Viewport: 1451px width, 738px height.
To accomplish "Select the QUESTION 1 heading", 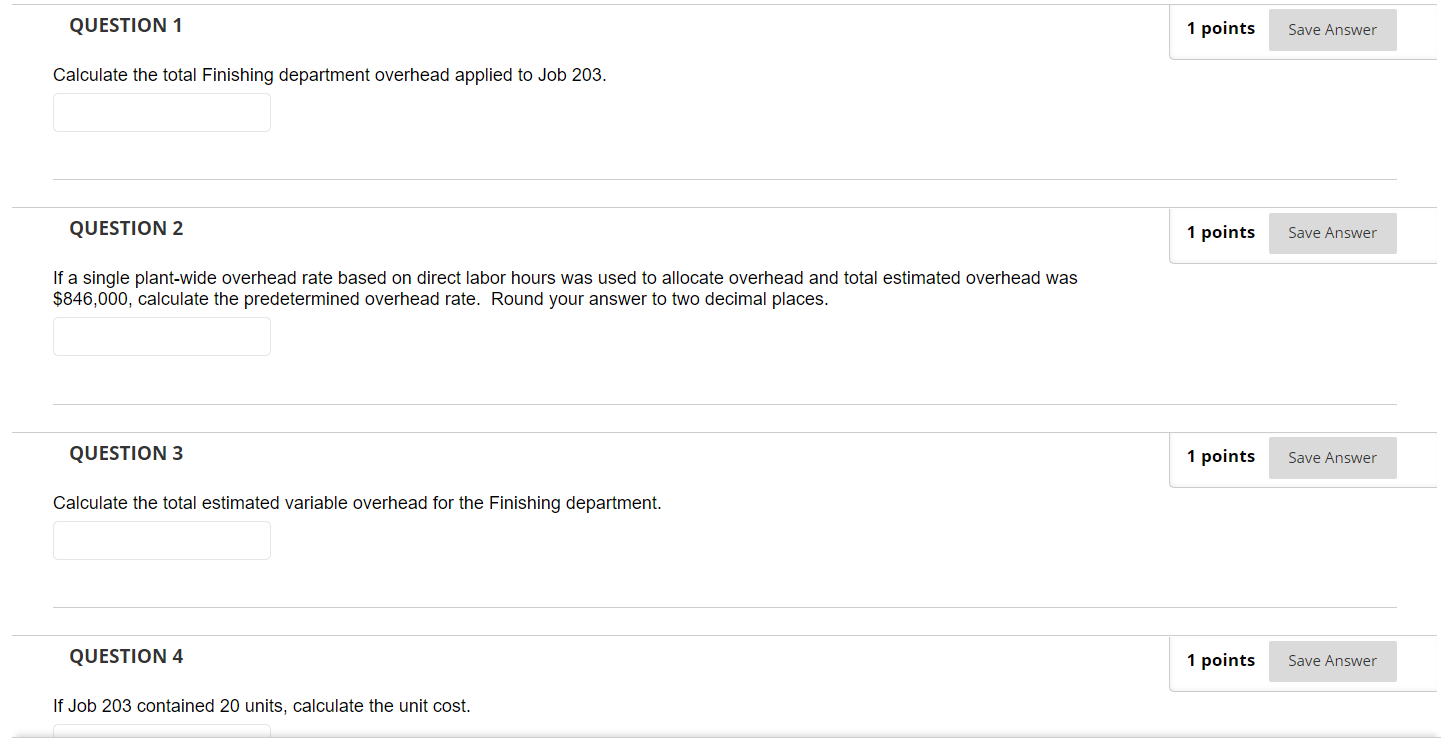I will coord(126,25).
